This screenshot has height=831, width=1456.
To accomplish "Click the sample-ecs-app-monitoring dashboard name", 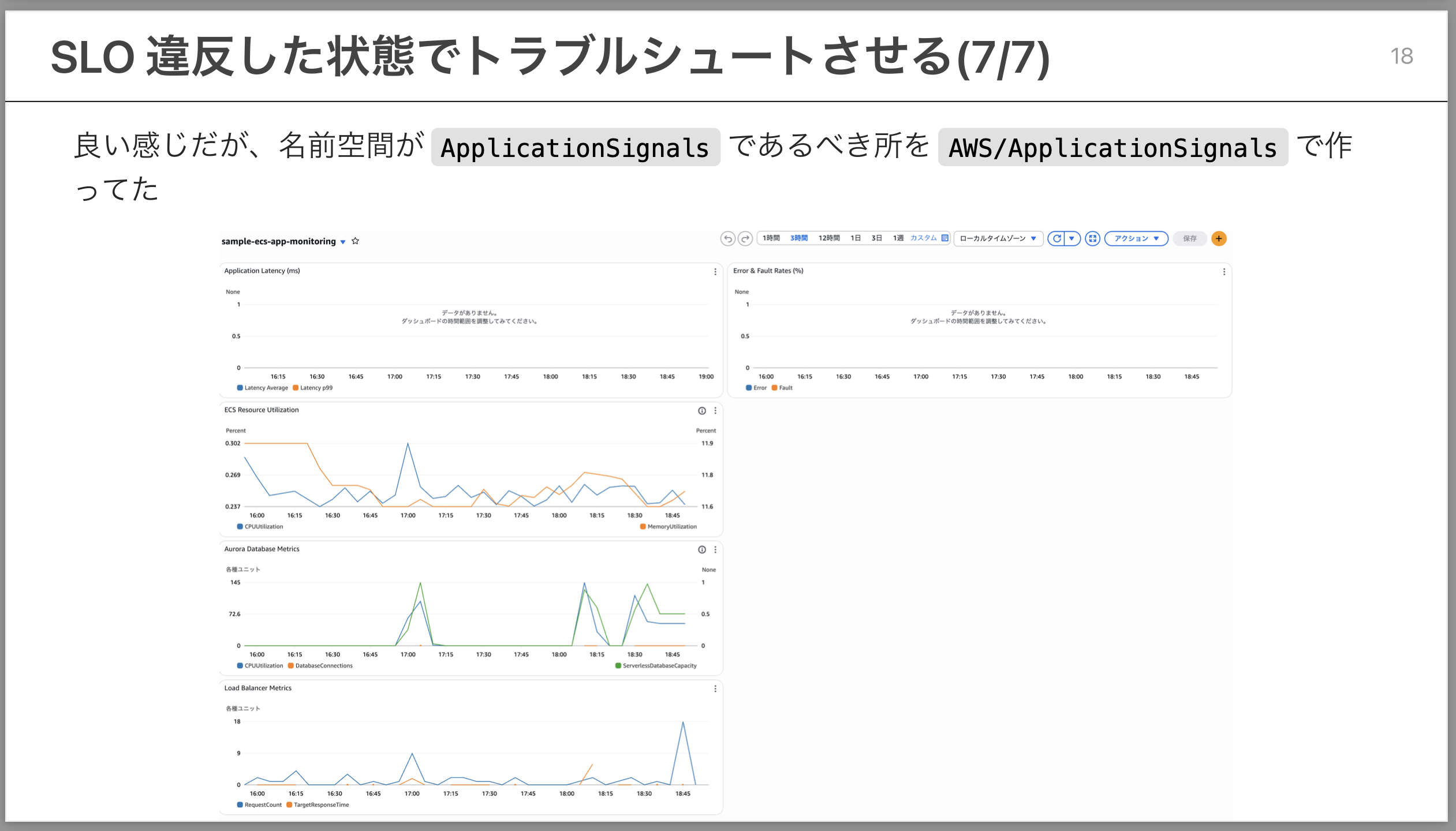I will click(x=278, y=241).
